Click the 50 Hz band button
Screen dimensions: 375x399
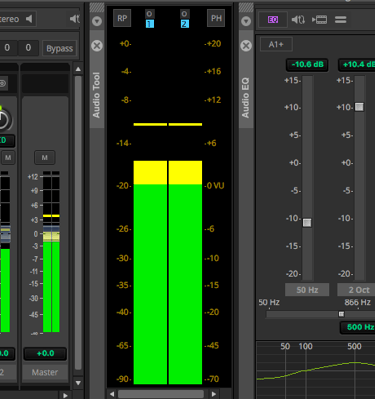click(x=307, y=290)
